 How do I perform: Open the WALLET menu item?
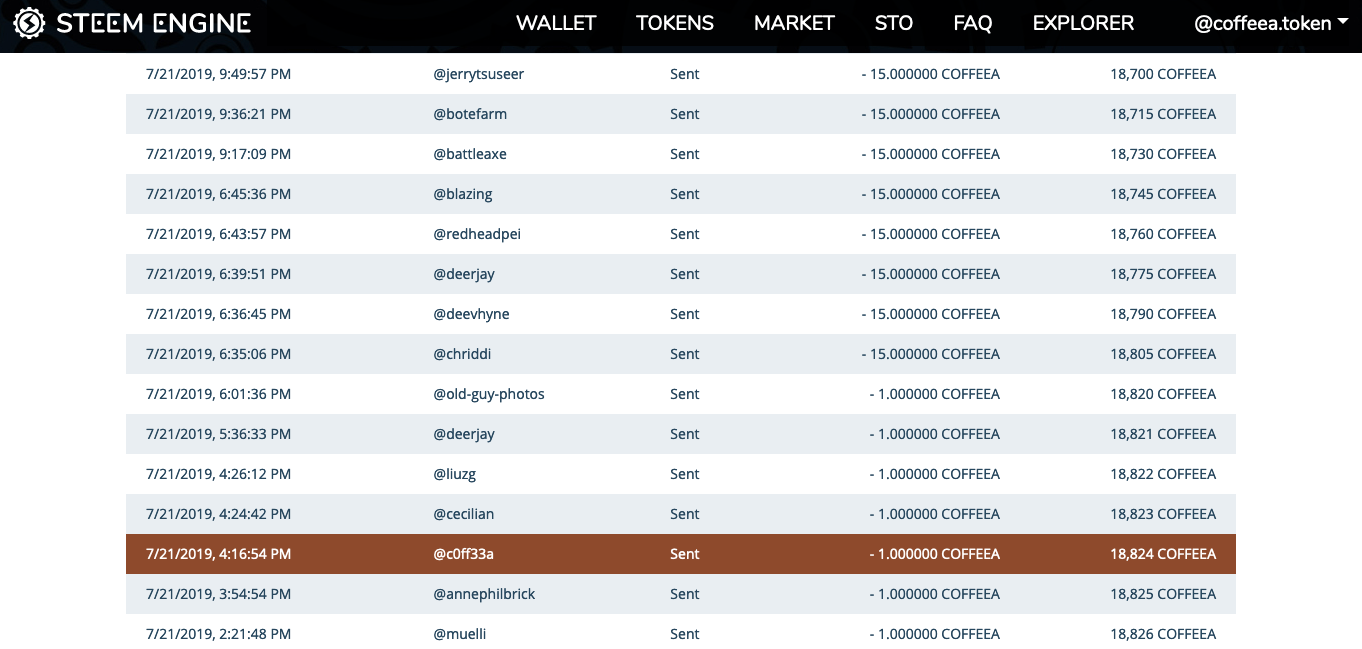tap(556, 23)
